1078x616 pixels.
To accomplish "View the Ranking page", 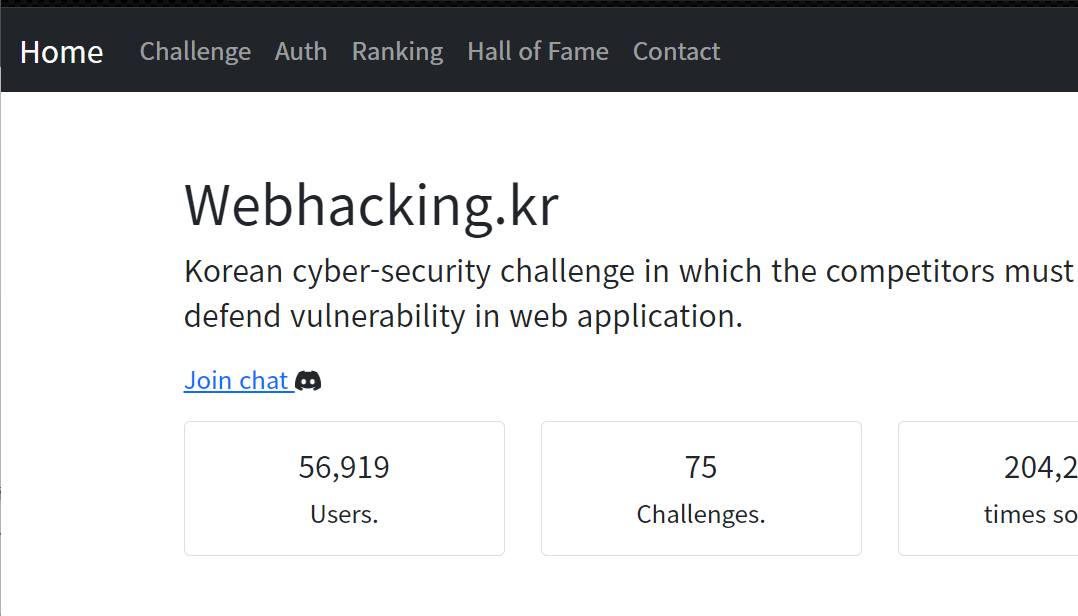I will [x=397, y=51].
